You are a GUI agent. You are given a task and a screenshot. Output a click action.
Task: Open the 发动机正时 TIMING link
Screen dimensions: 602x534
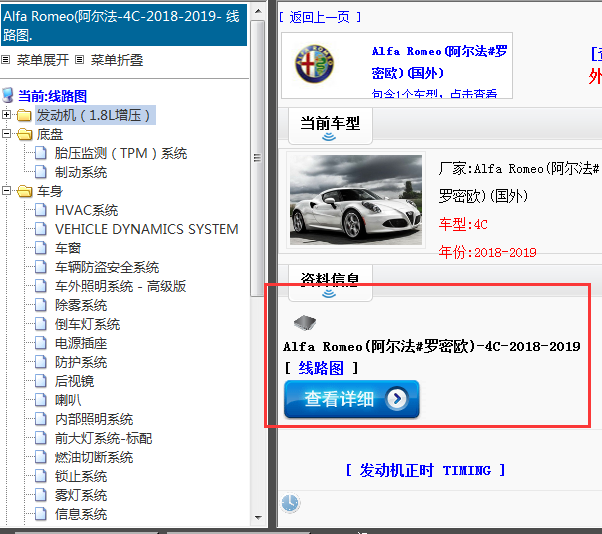[x=425, y=470]
